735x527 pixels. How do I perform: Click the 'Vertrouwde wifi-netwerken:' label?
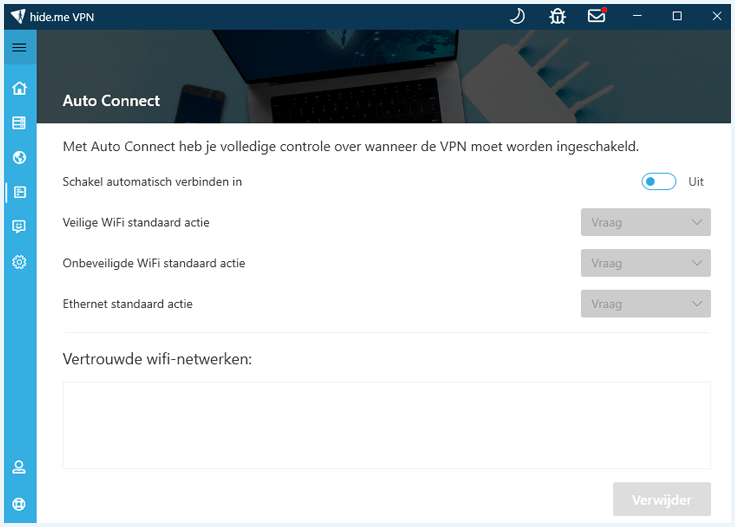[157, 359]
